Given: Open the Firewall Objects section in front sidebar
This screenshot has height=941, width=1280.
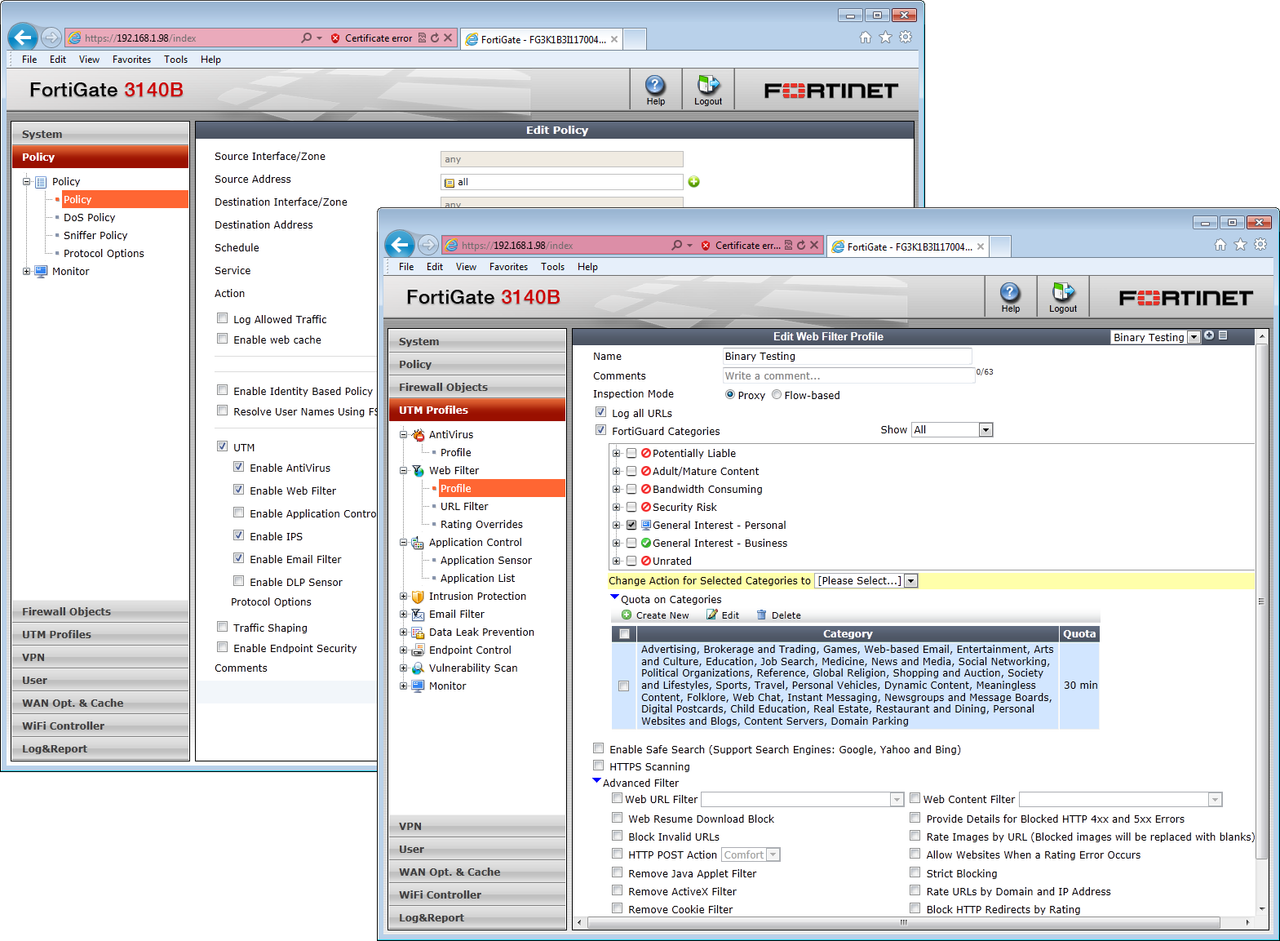Looking at the screenshot, I should coord(476,387).
